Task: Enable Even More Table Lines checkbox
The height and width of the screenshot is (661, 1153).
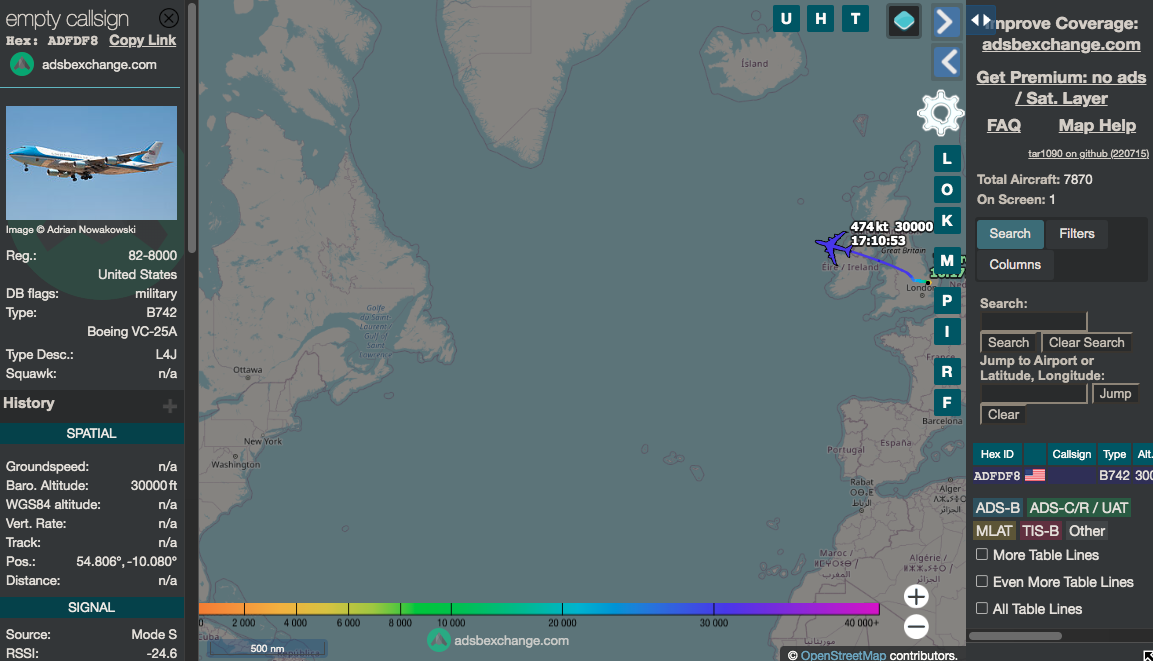Action: pos(982,582)
